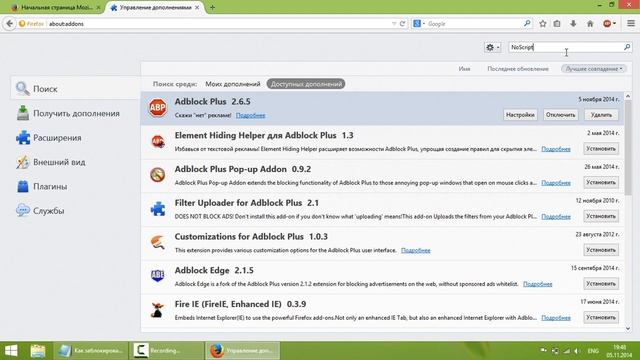Click the Adblock Plus ABP stop-sign icon
Screen dimensions: 640x360
(x=158, y=108)
